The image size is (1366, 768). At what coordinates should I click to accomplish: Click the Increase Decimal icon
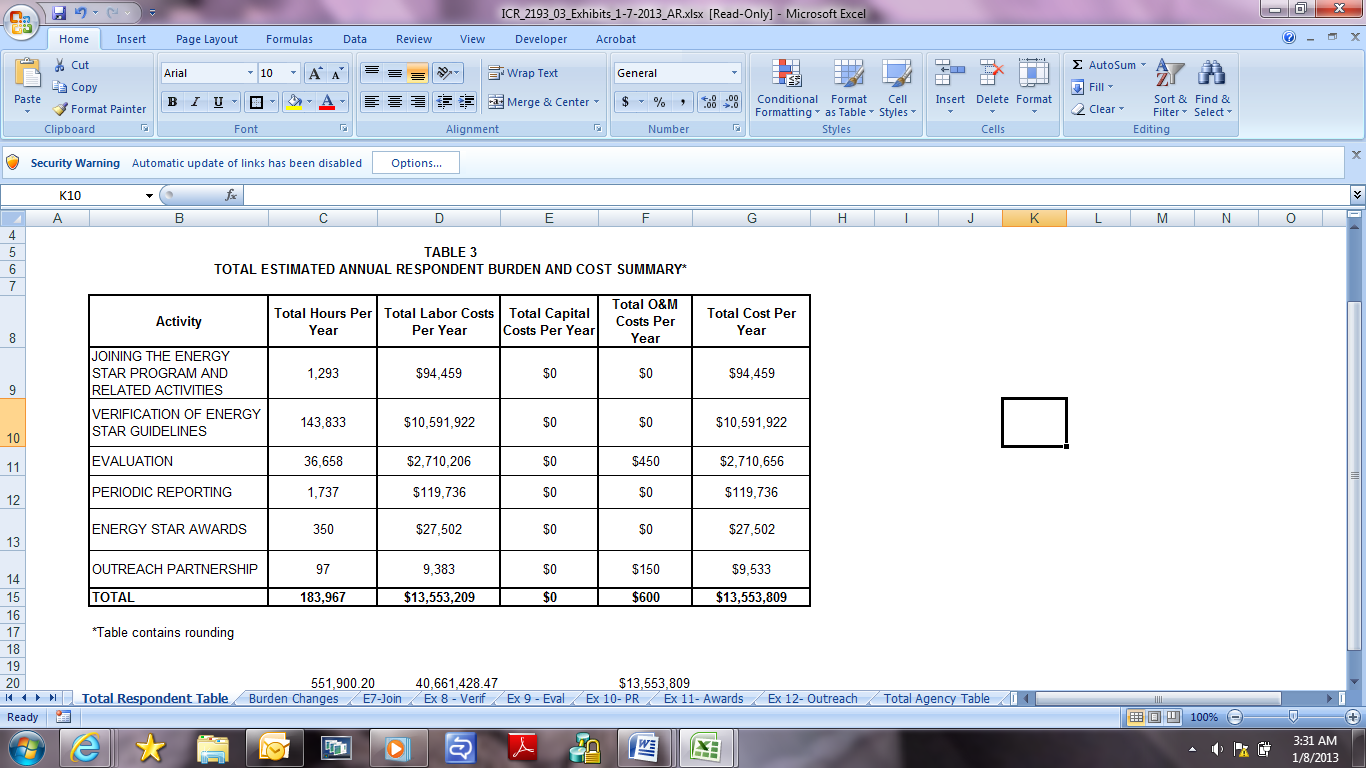(709, 102)
